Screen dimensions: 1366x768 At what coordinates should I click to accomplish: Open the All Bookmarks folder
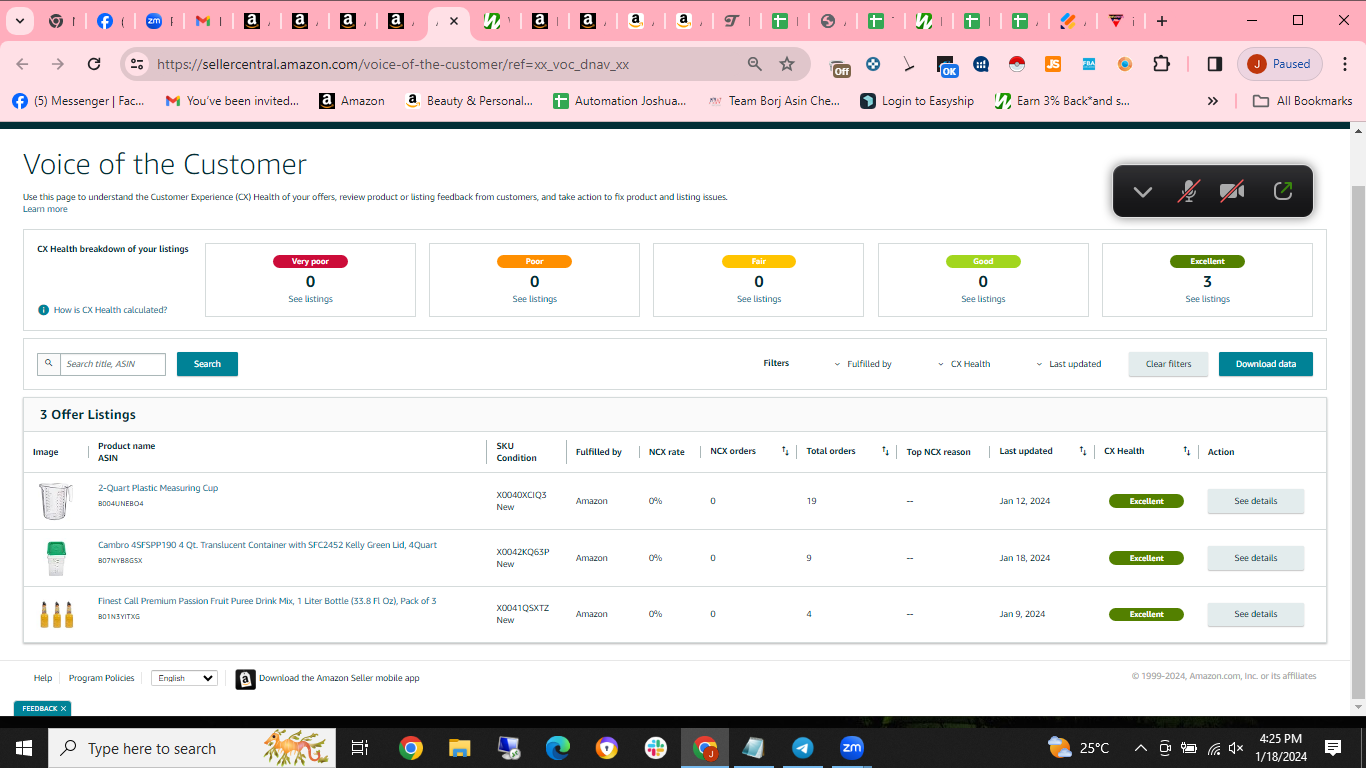point(1303,101)
